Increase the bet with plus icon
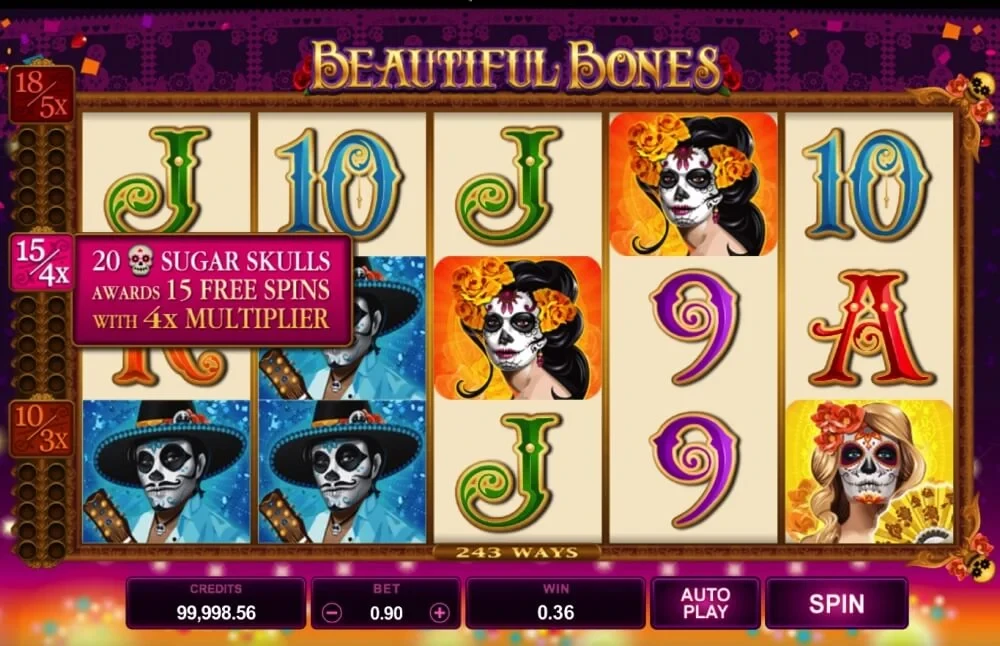Image resolution: width=1000 pixels, height=646 pixels. pyautogui.click(x=439, y=613)
